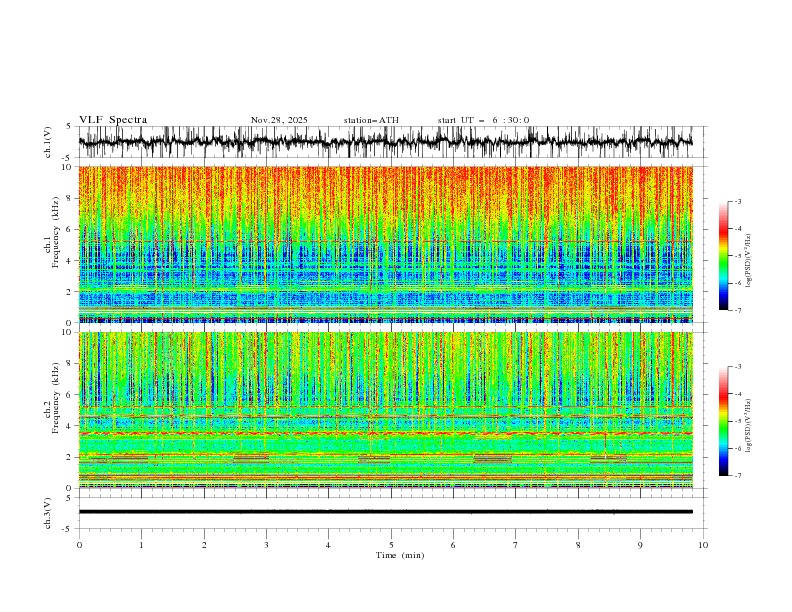Click inside the ch.1 spectrogram panel
The image size is (792, 612).
pos(385,244)
